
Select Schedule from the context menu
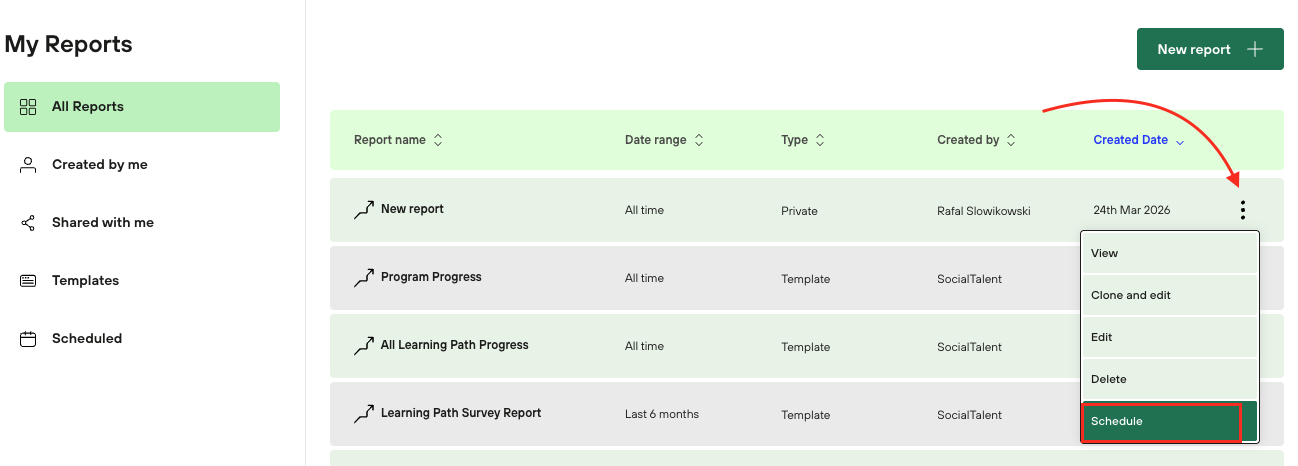tap(1161, 422)
